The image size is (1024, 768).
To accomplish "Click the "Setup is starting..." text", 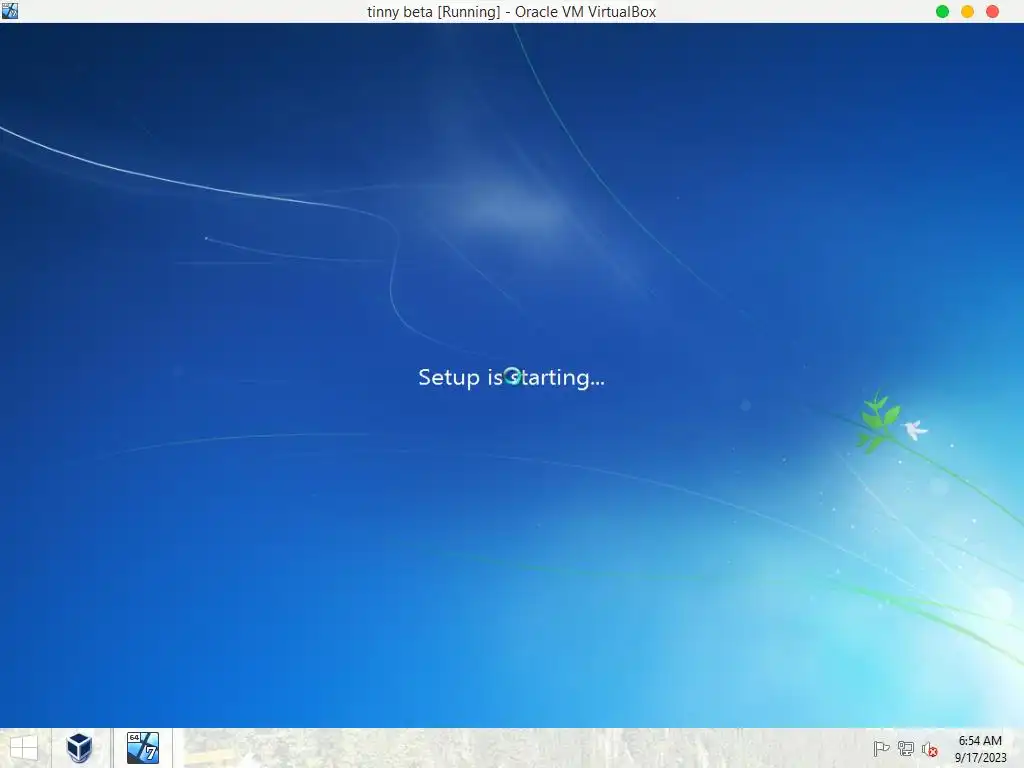I will point(511,377).
